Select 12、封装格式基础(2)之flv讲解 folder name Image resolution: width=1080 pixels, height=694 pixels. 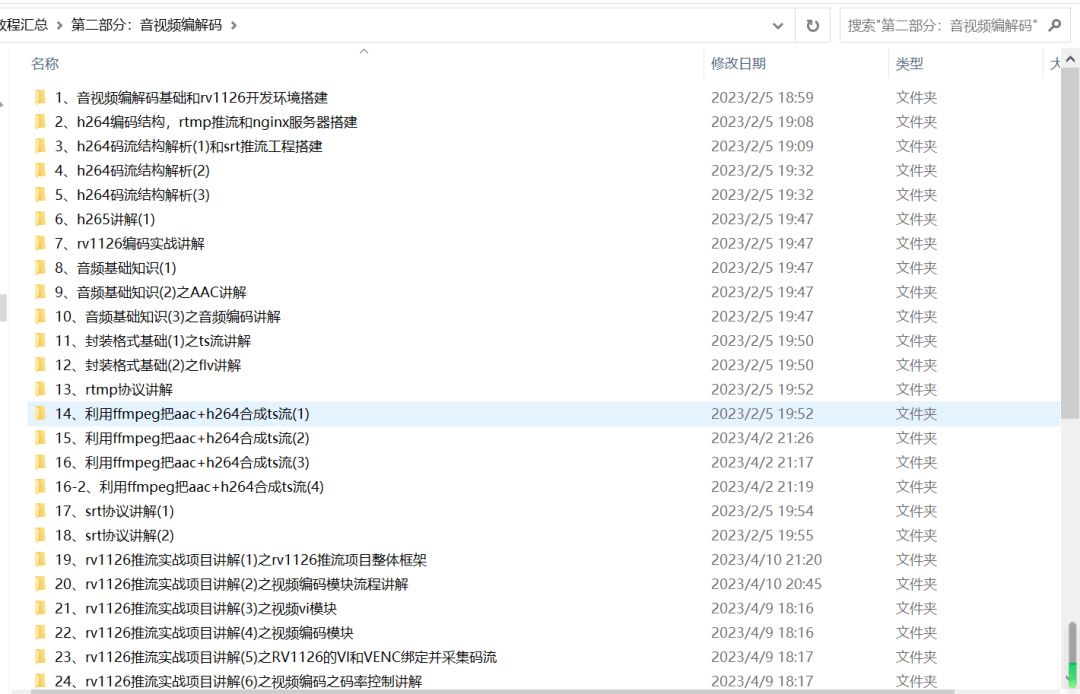tap(148, 365)
